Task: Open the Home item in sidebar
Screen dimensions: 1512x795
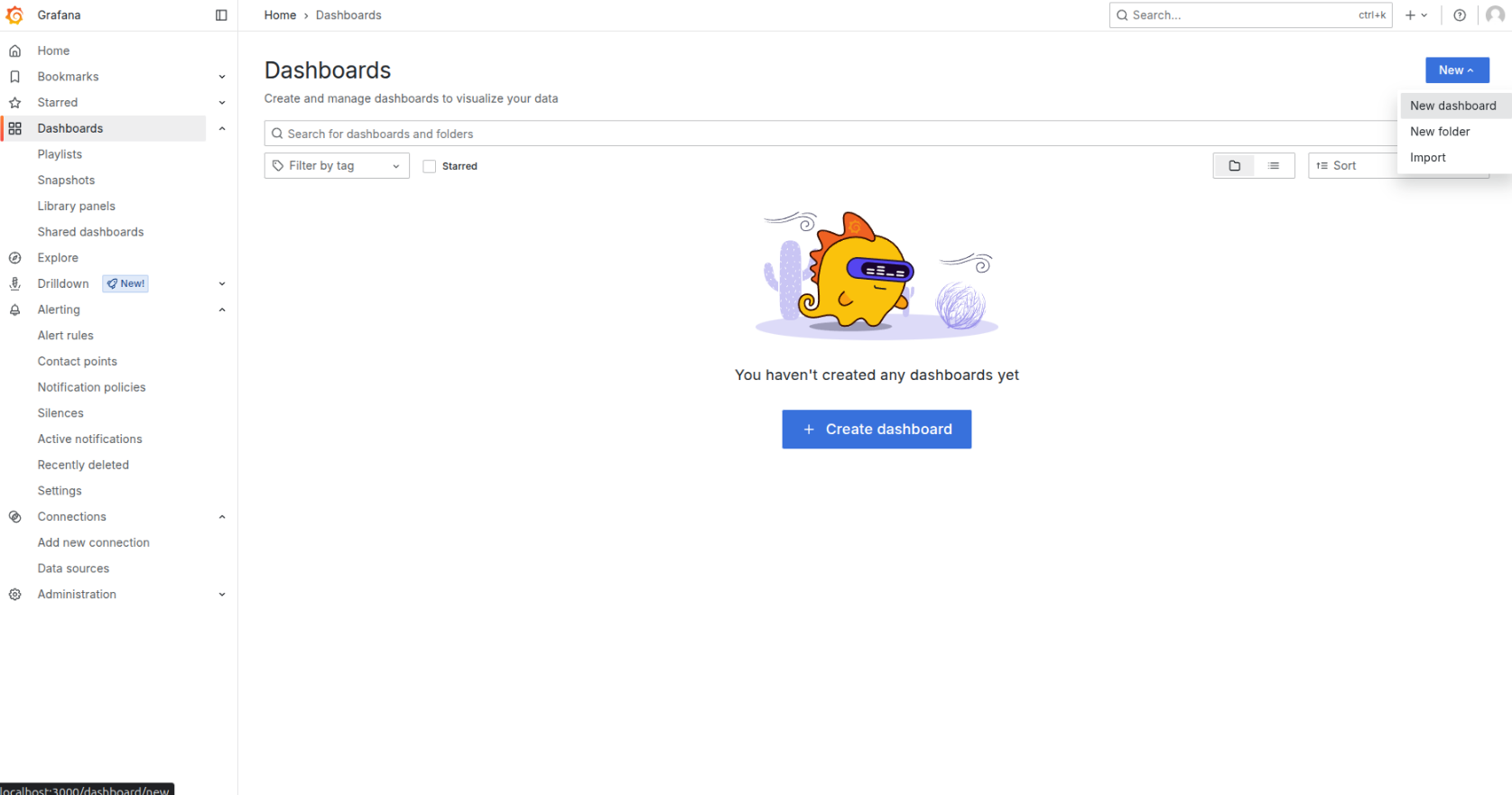Action: coord(53,51)
